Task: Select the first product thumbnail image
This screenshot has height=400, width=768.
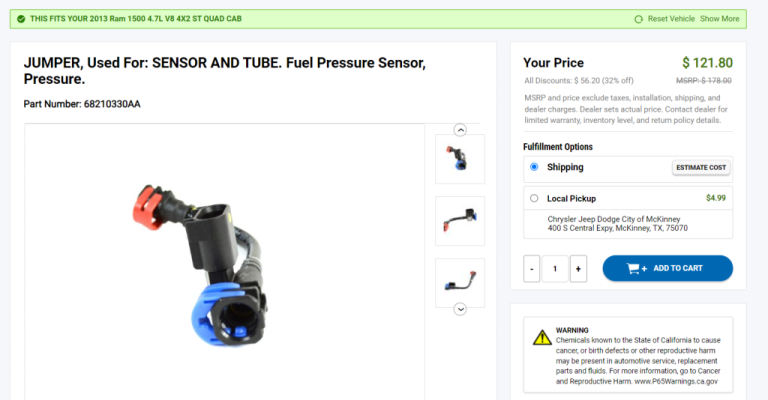Action: point(460,159)
